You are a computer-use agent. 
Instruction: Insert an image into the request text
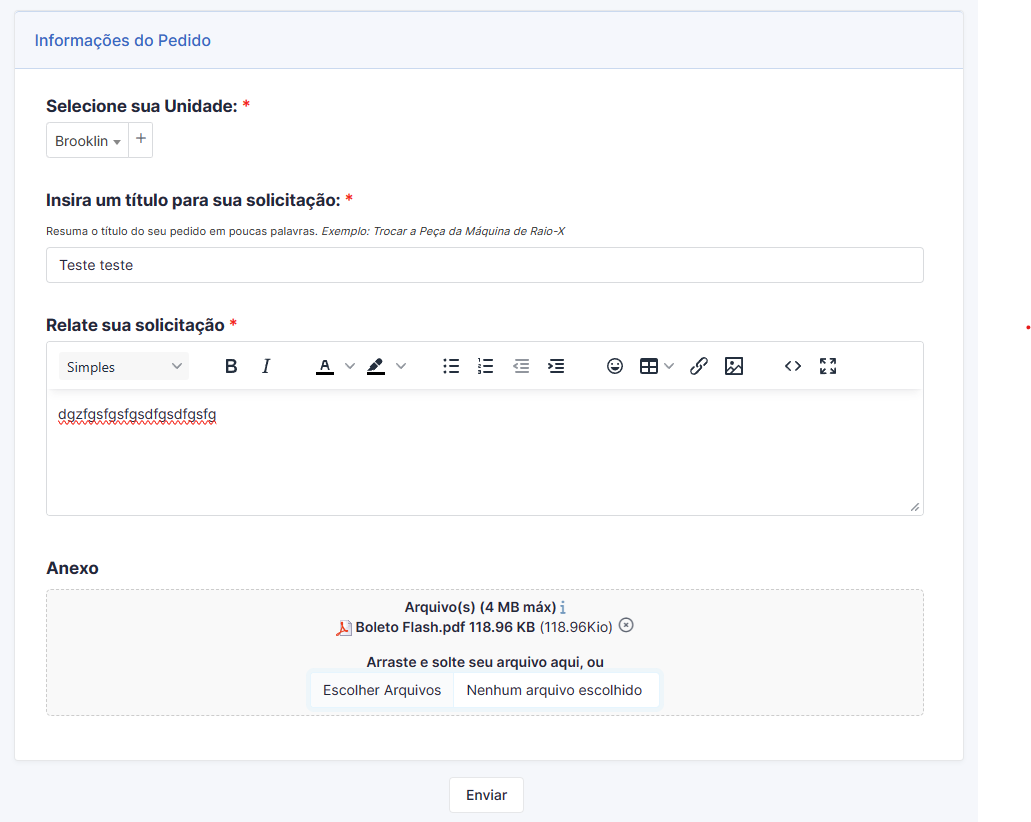tap(735, 366)
